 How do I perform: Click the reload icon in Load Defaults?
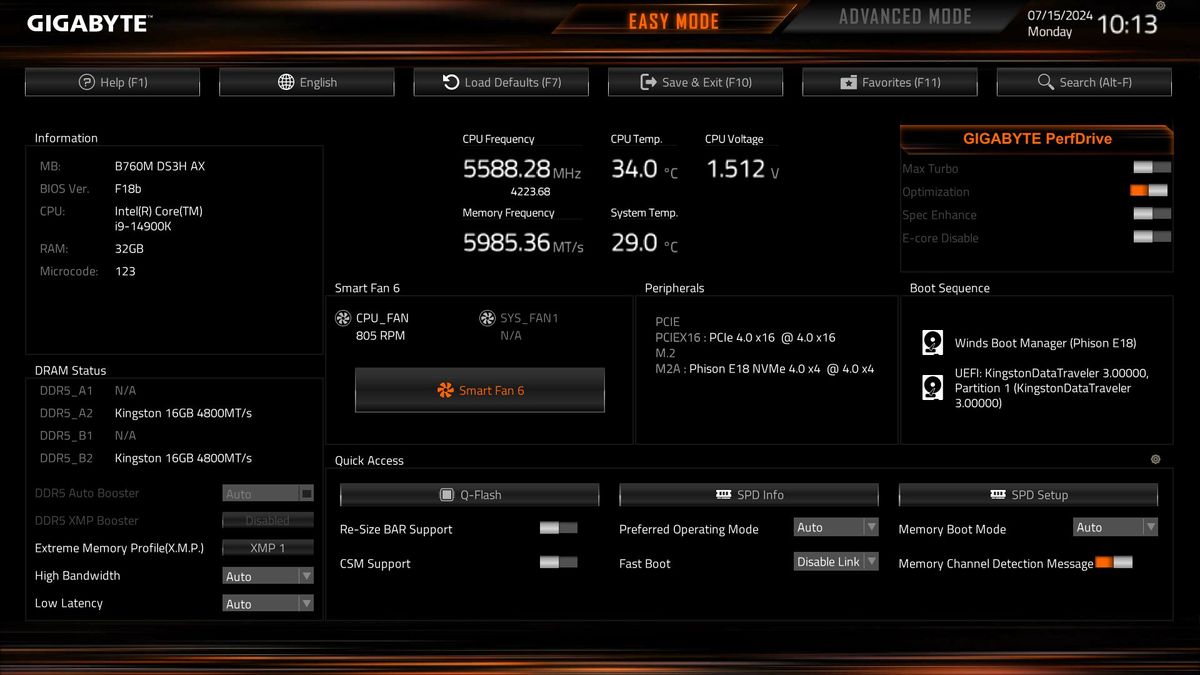(x=451, y=82)
